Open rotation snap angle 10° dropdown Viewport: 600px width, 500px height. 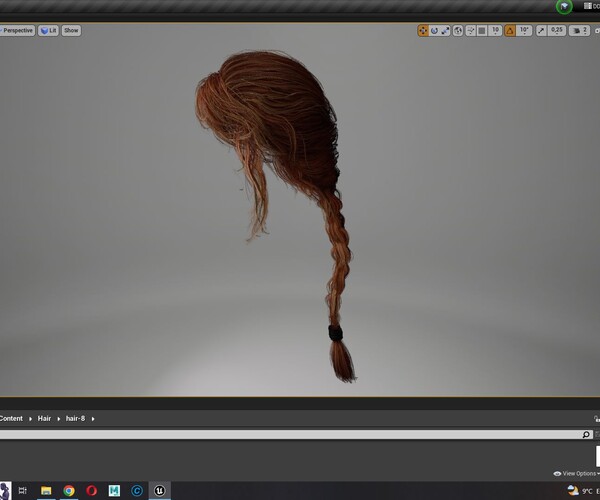tap(524, 30)
